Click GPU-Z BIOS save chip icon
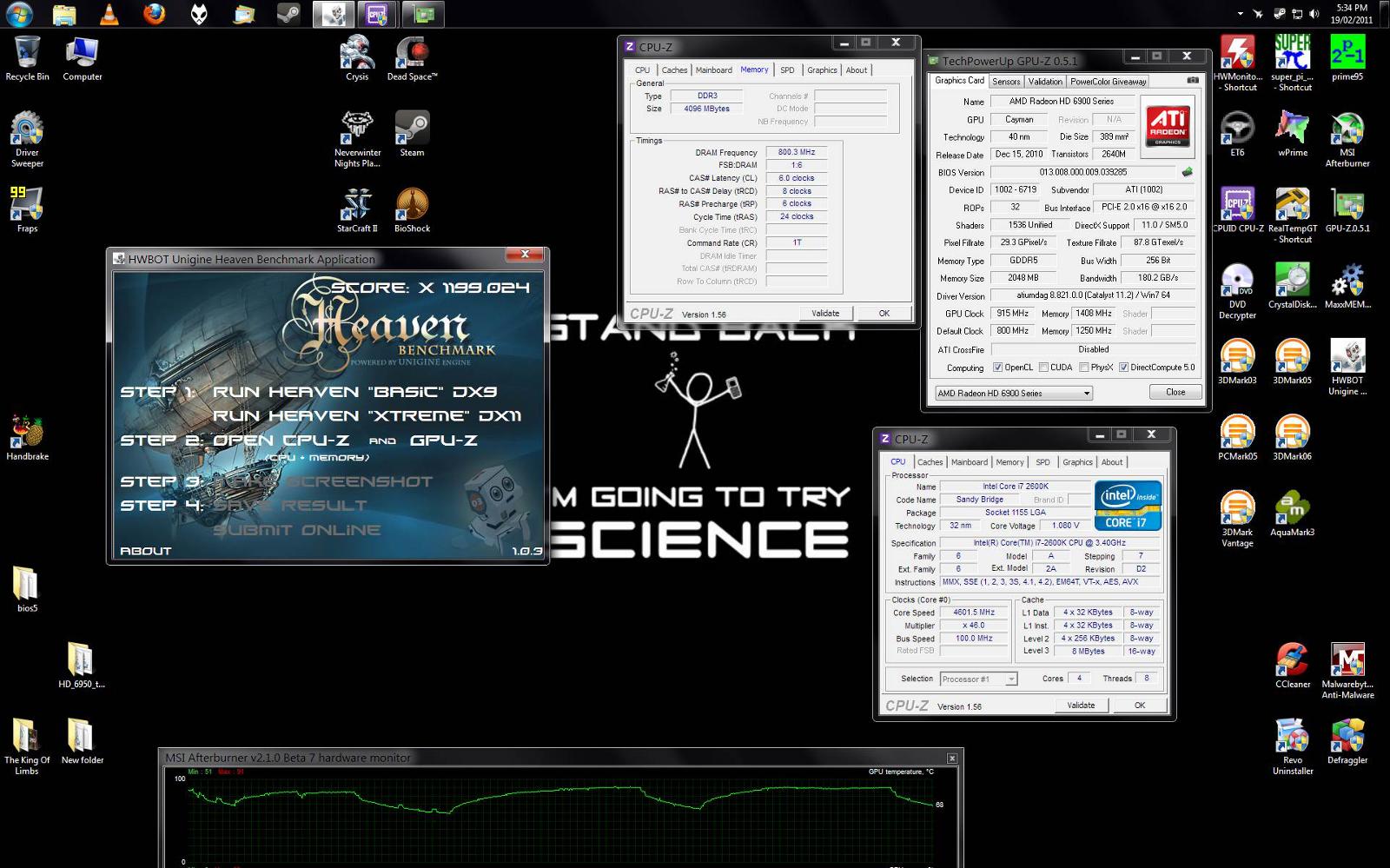The height and width of the screenshot is (868, 1390). pos(1187,172)
